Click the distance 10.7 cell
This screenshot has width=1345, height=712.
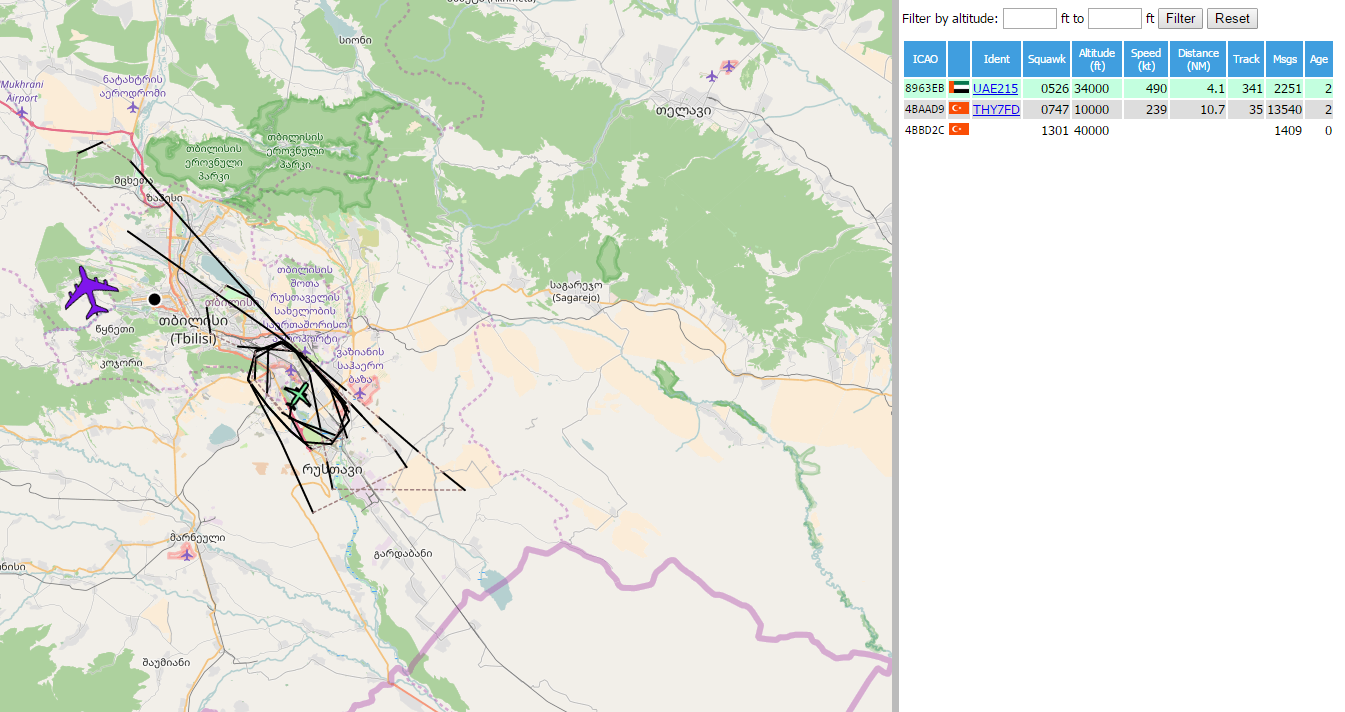click(x=1198, y=110)
